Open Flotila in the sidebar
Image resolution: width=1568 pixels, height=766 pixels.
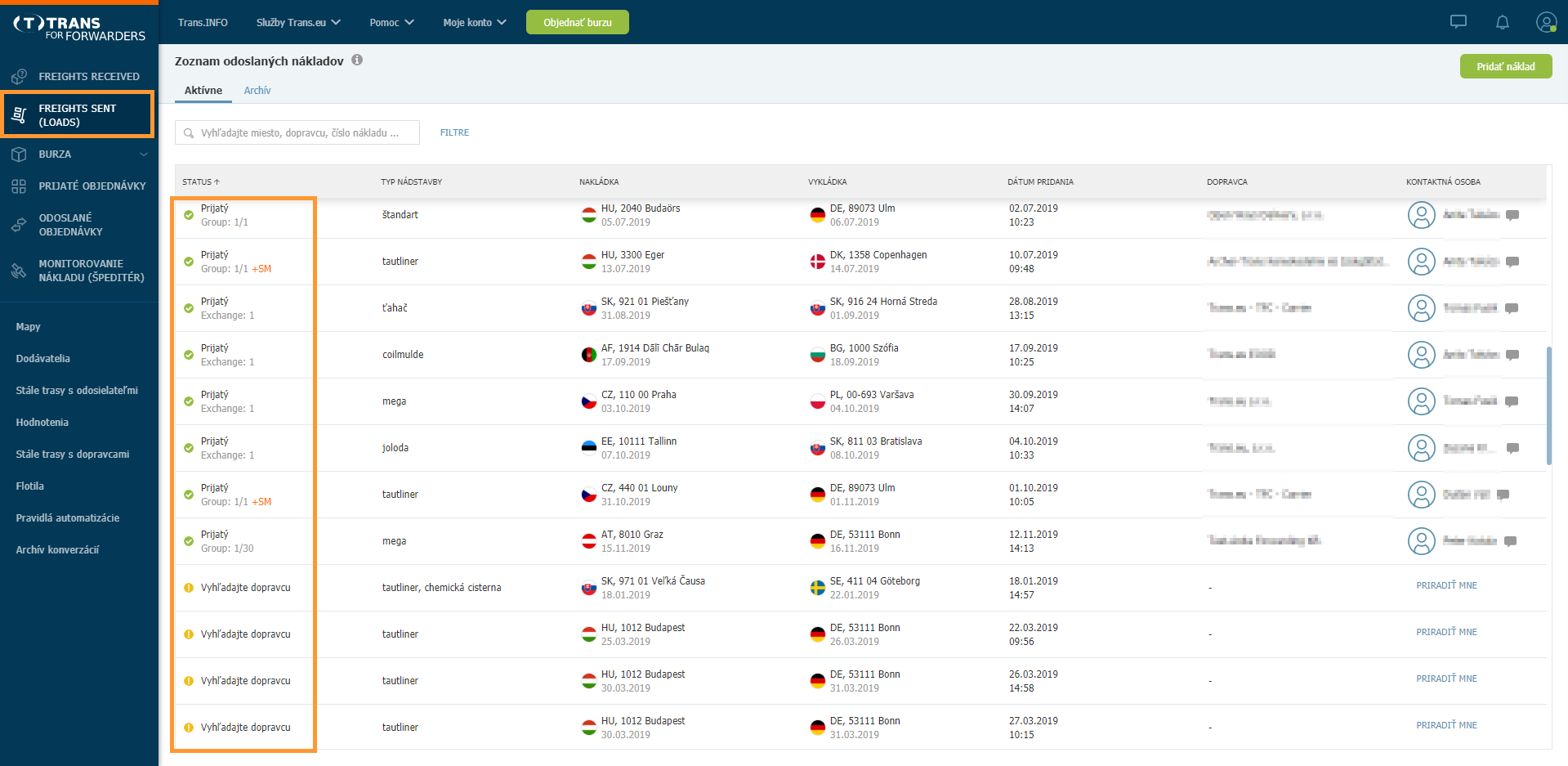[x=30, y=486]
